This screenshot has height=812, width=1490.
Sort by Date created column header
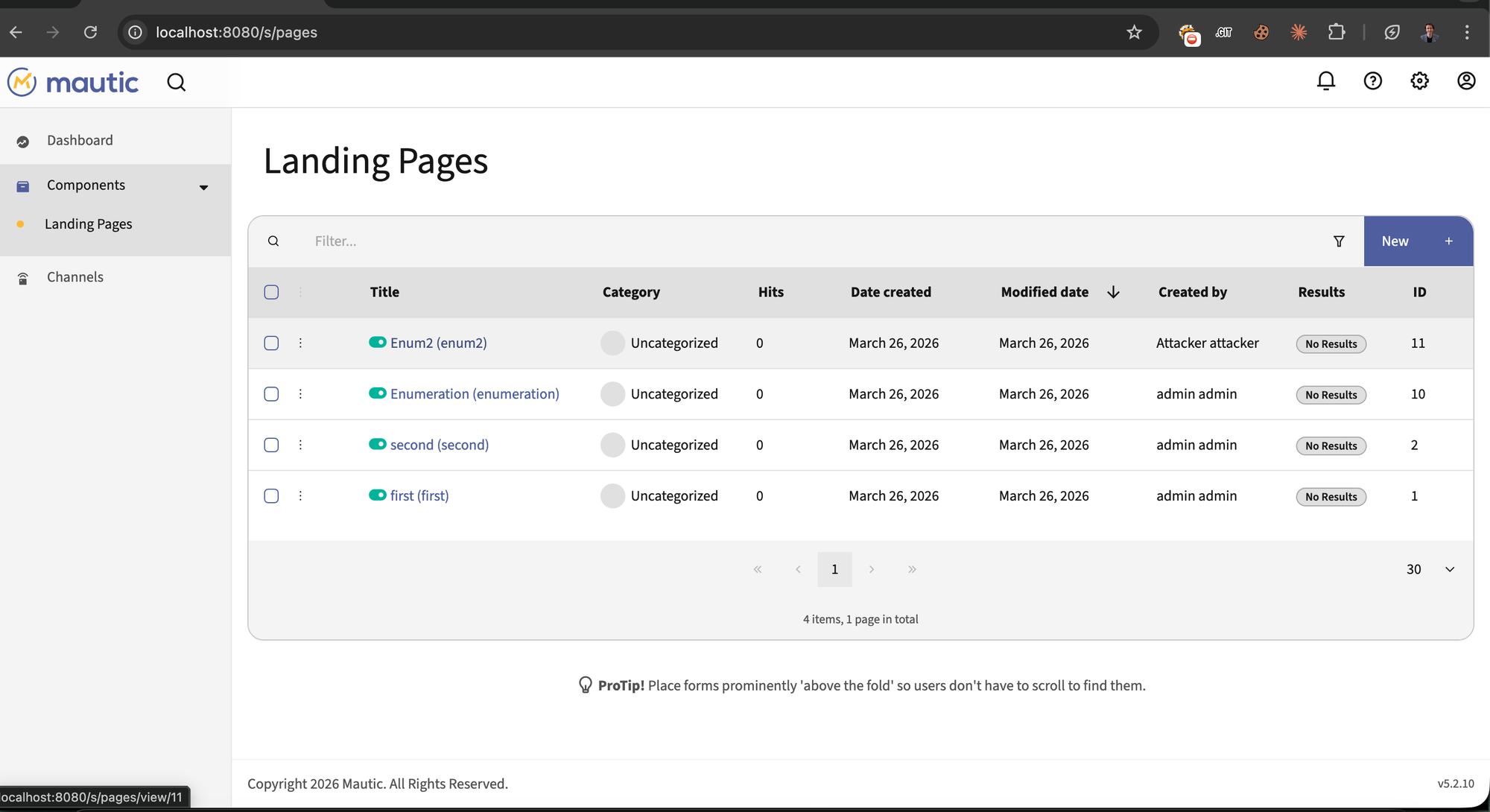tap(891, 292)
